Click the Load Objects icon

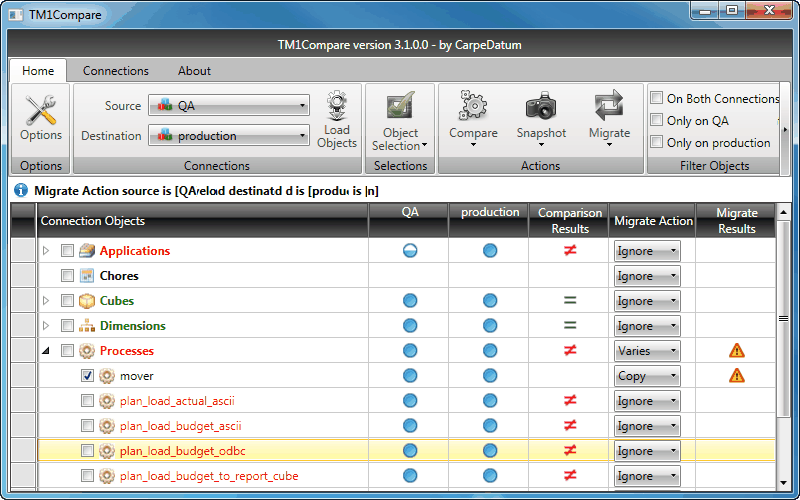337,106
